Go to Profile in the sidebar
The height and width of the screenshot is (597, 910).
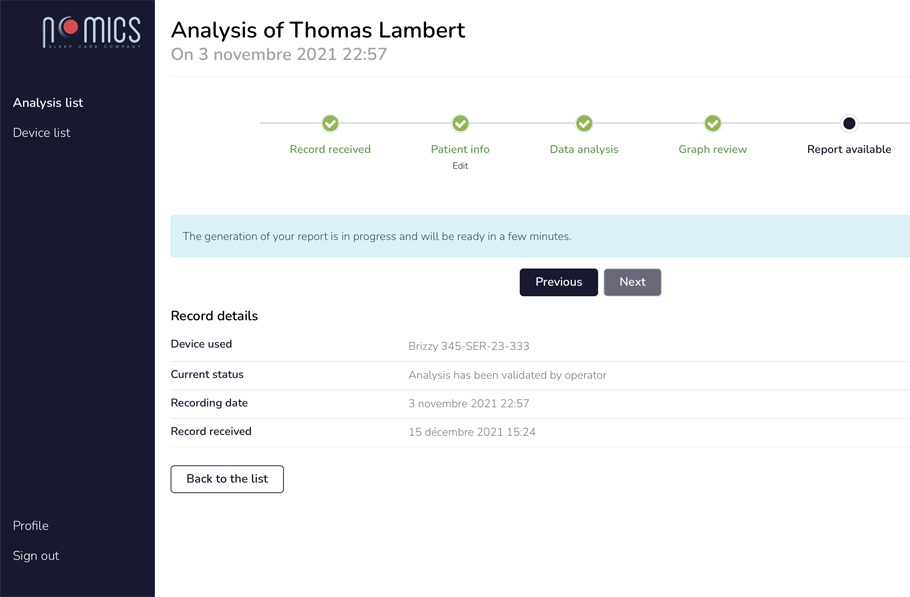tap(31, 526)
